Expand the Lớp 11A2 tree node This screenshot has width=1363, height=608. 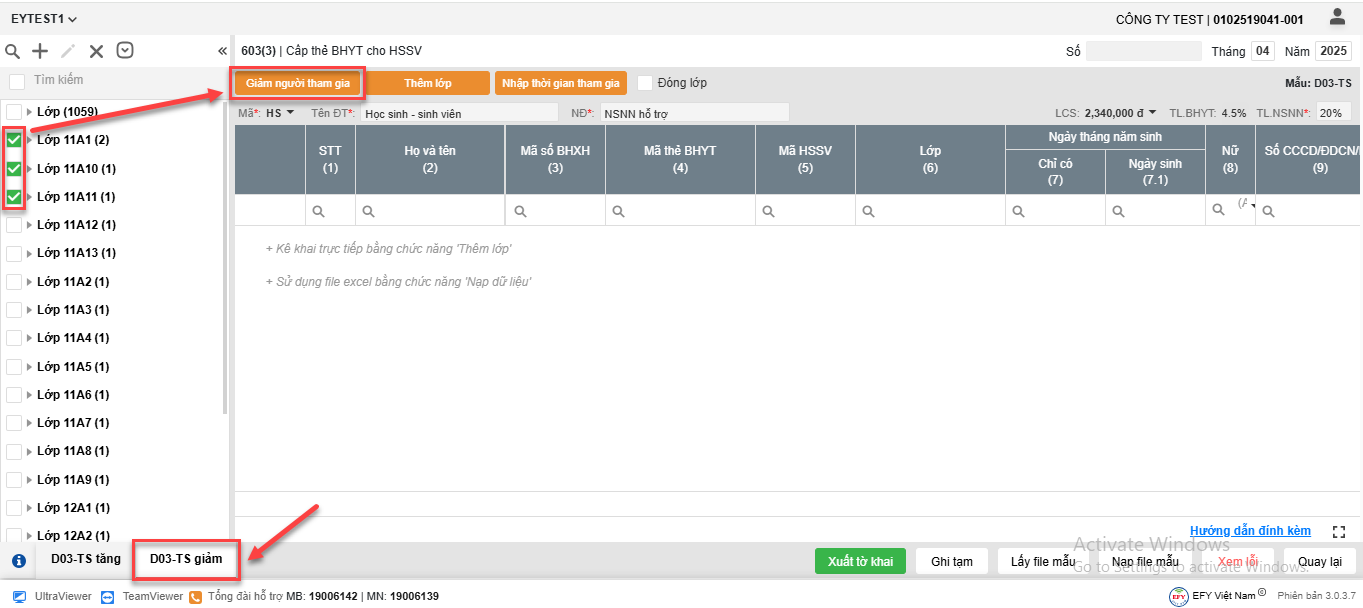[30, 282]
